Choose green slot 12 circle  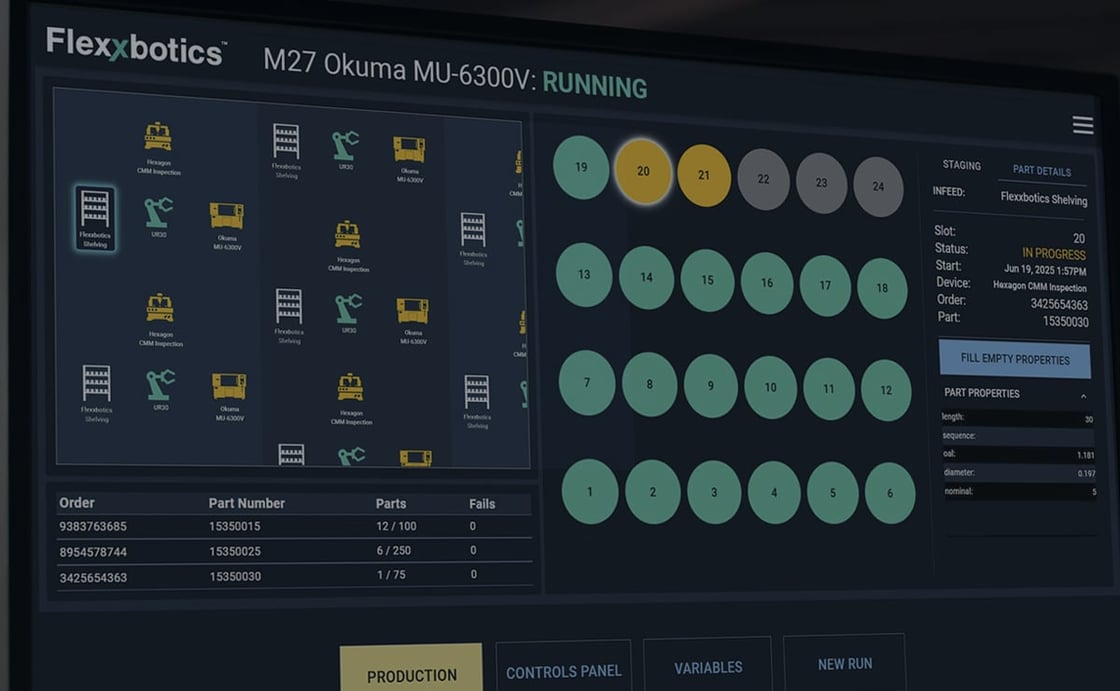[885, 390]
